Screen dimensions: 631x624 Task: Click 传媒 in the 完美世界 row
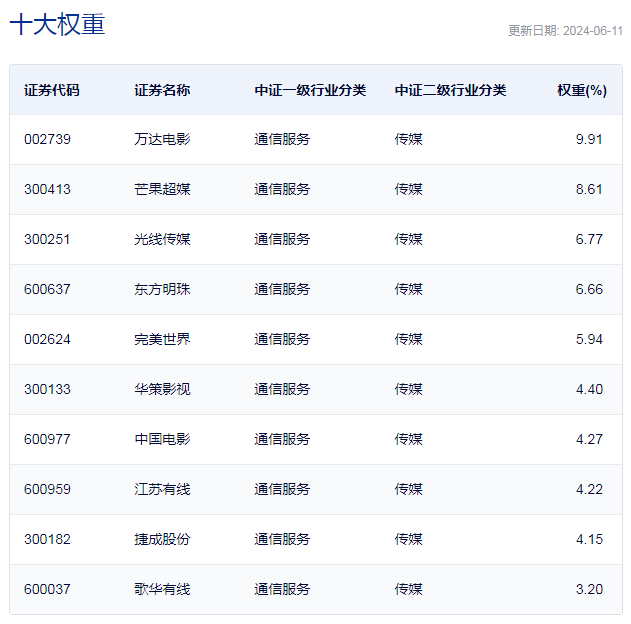point(408,339)
